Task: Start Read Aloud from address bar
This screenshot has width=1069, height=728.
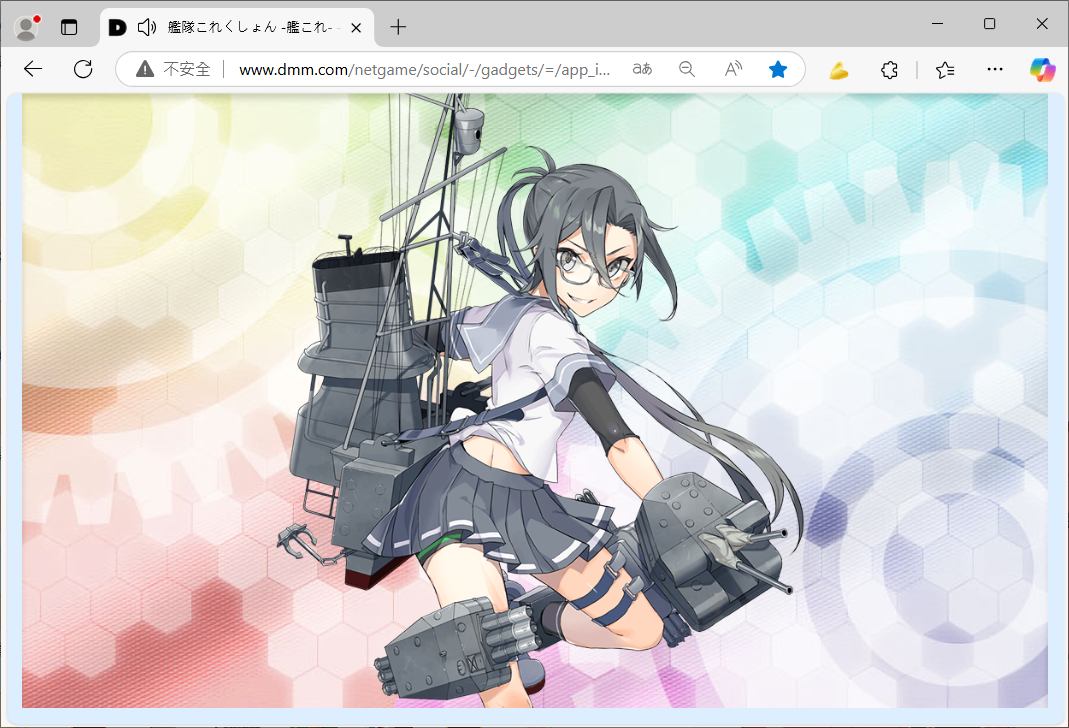Action: click(x=733, y=69)
